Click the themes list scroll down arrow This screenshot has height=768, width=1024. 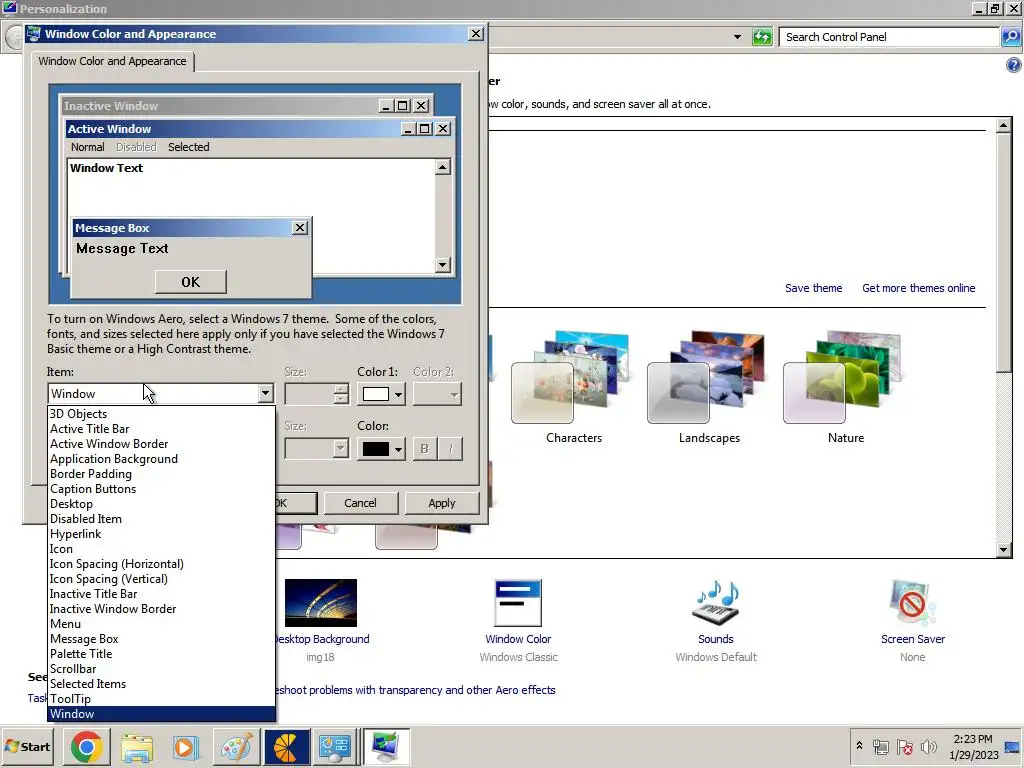pos(1004,550)
